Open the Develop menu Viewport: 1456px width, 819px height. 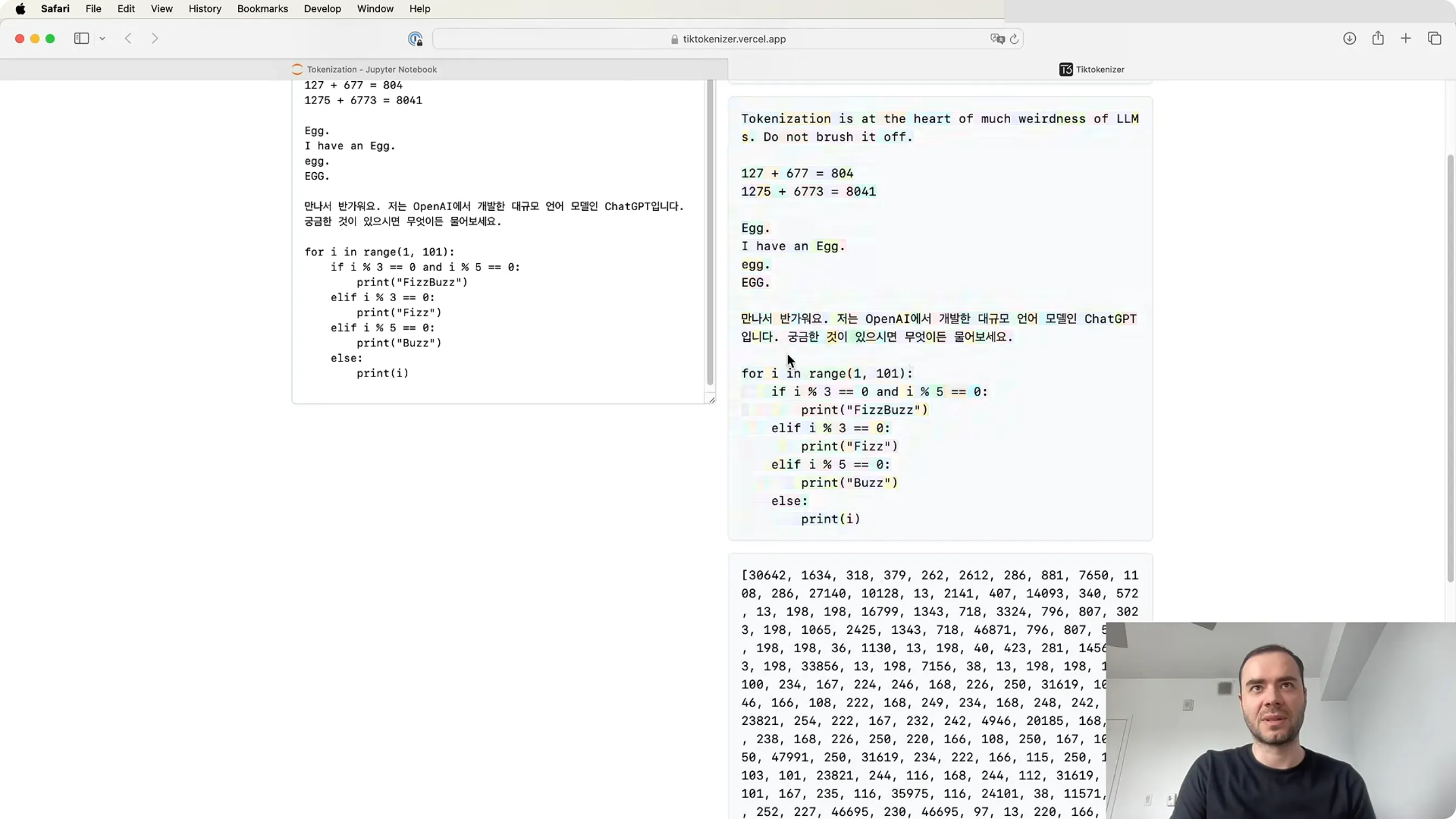322,9
